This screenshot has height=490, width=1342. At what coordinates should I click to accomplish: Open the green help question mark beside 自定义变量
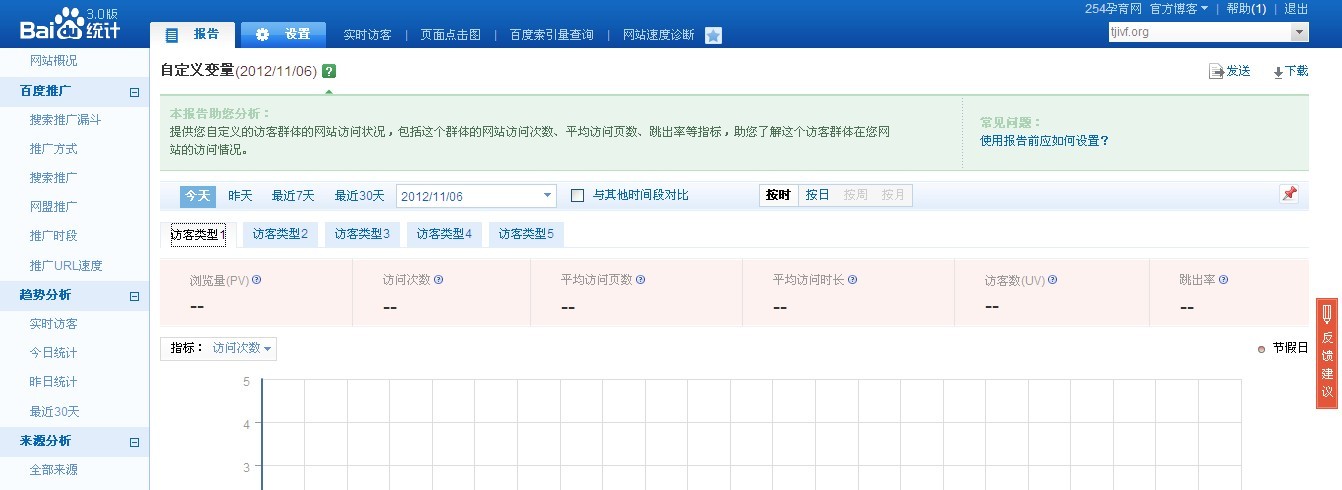330,71
